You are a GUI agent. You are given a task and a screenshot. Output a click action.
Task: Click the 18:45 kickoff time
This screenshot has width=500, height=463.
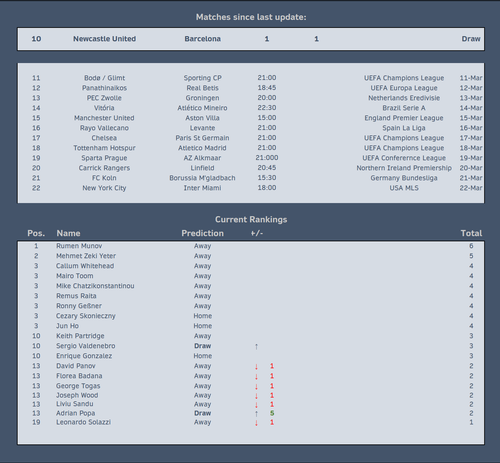267,88
